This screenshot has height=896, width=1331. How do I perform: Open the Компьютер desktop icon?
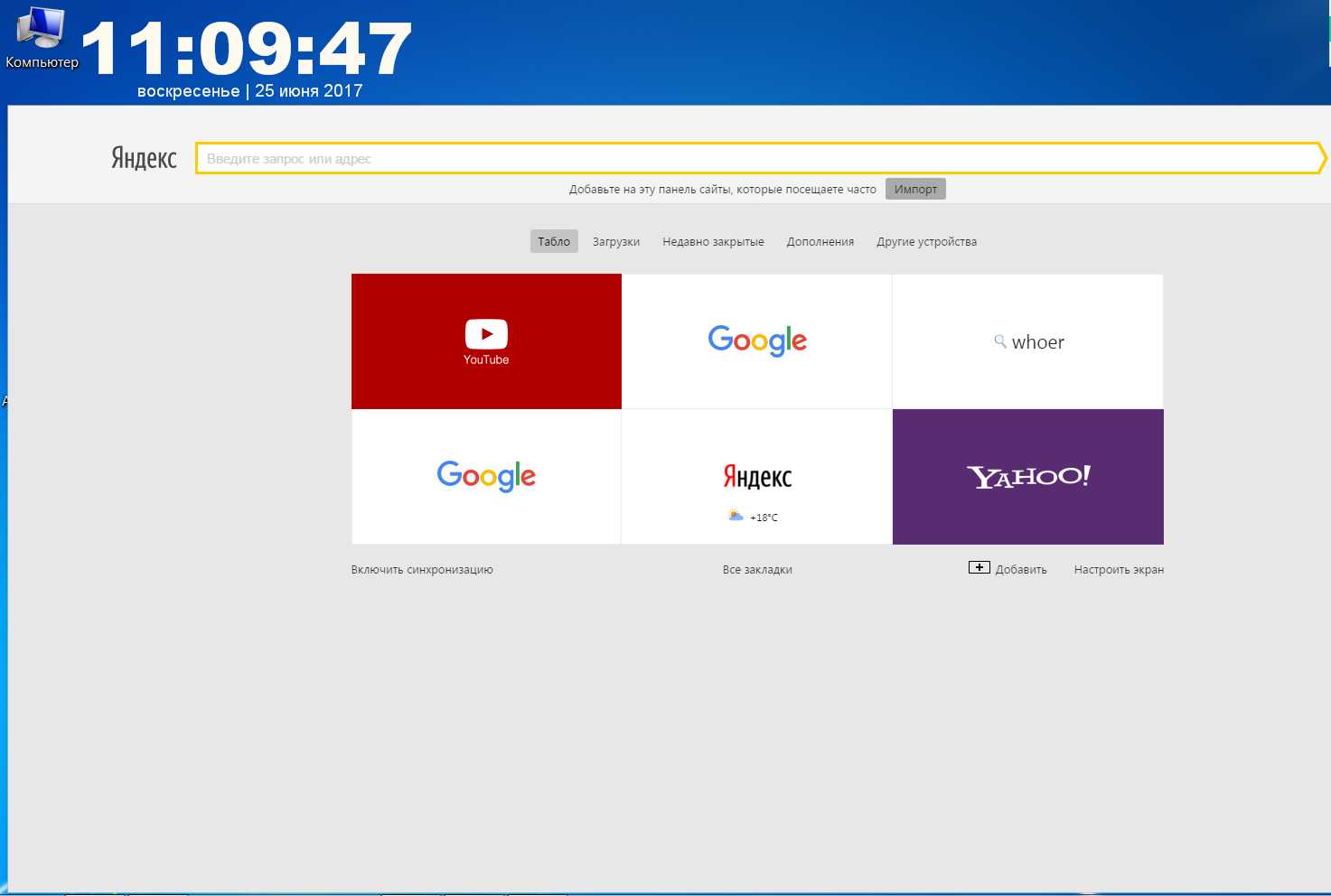click(41, 36)
